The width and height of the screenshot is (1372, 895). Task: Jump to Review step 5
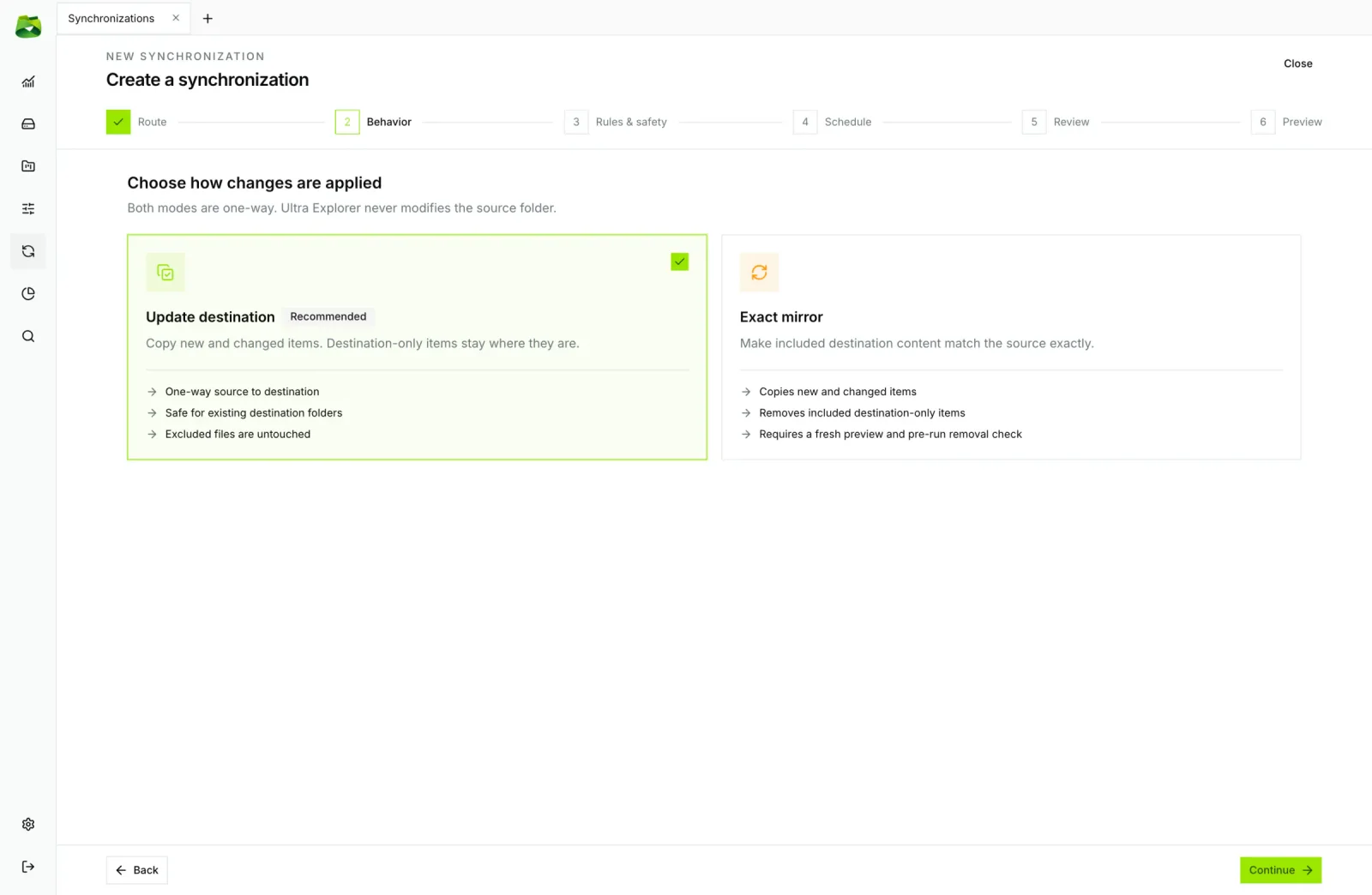(x=1056, y=122)
